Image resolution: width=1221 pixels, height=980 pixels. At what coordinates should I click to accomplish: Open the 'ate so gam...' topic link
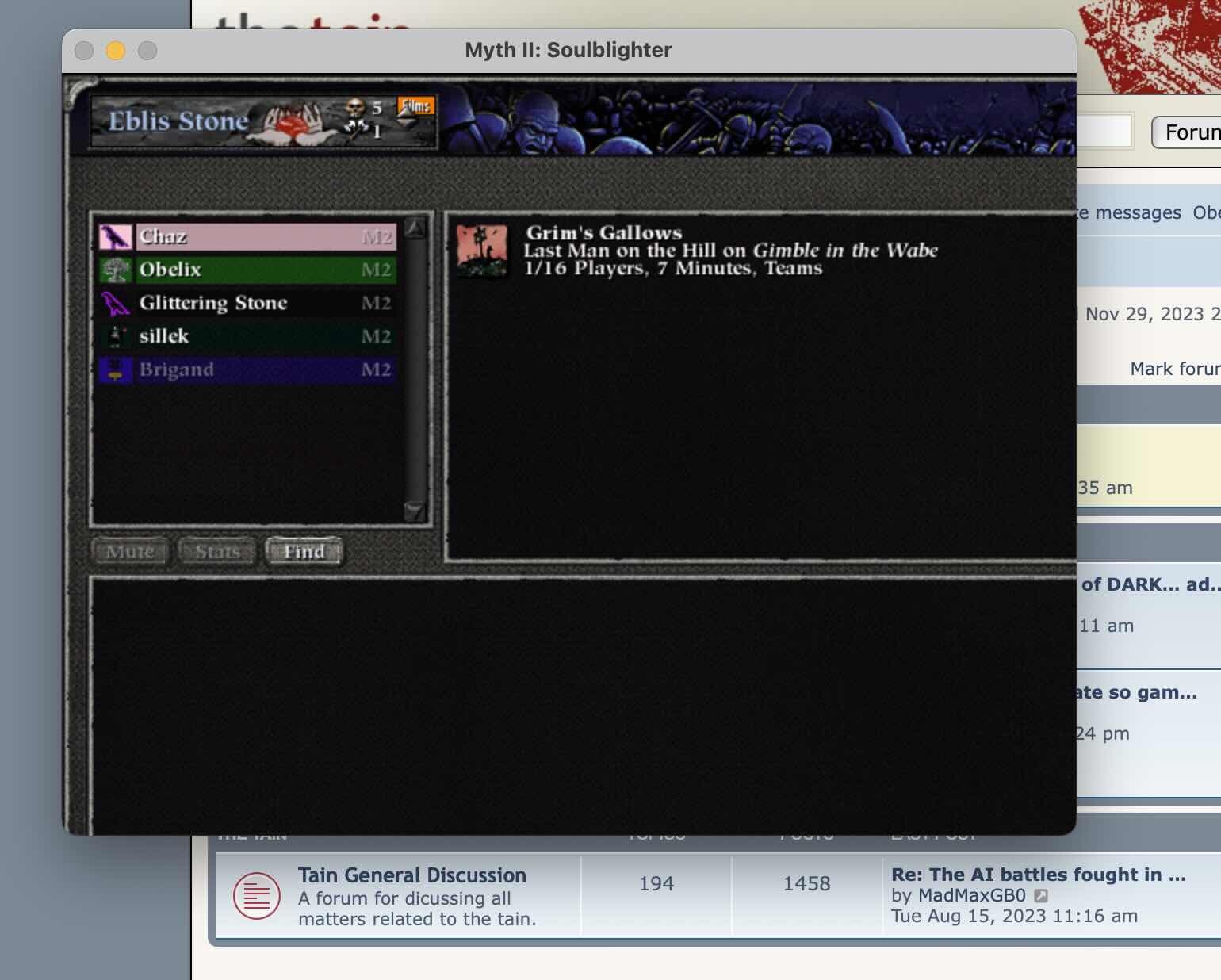point(1137,692)
